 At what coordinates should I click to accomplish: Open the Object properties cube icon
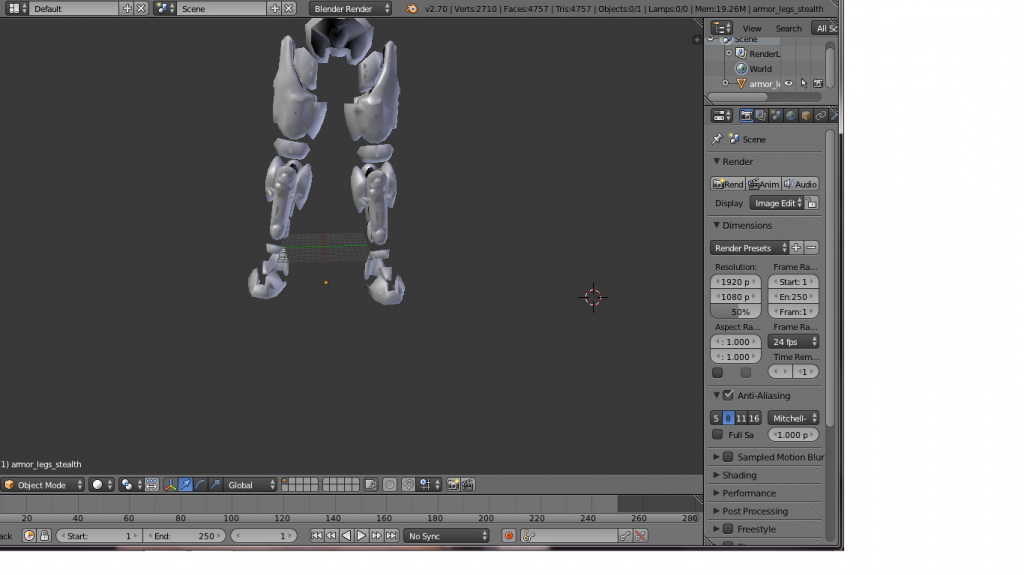(x=806, y=116)
